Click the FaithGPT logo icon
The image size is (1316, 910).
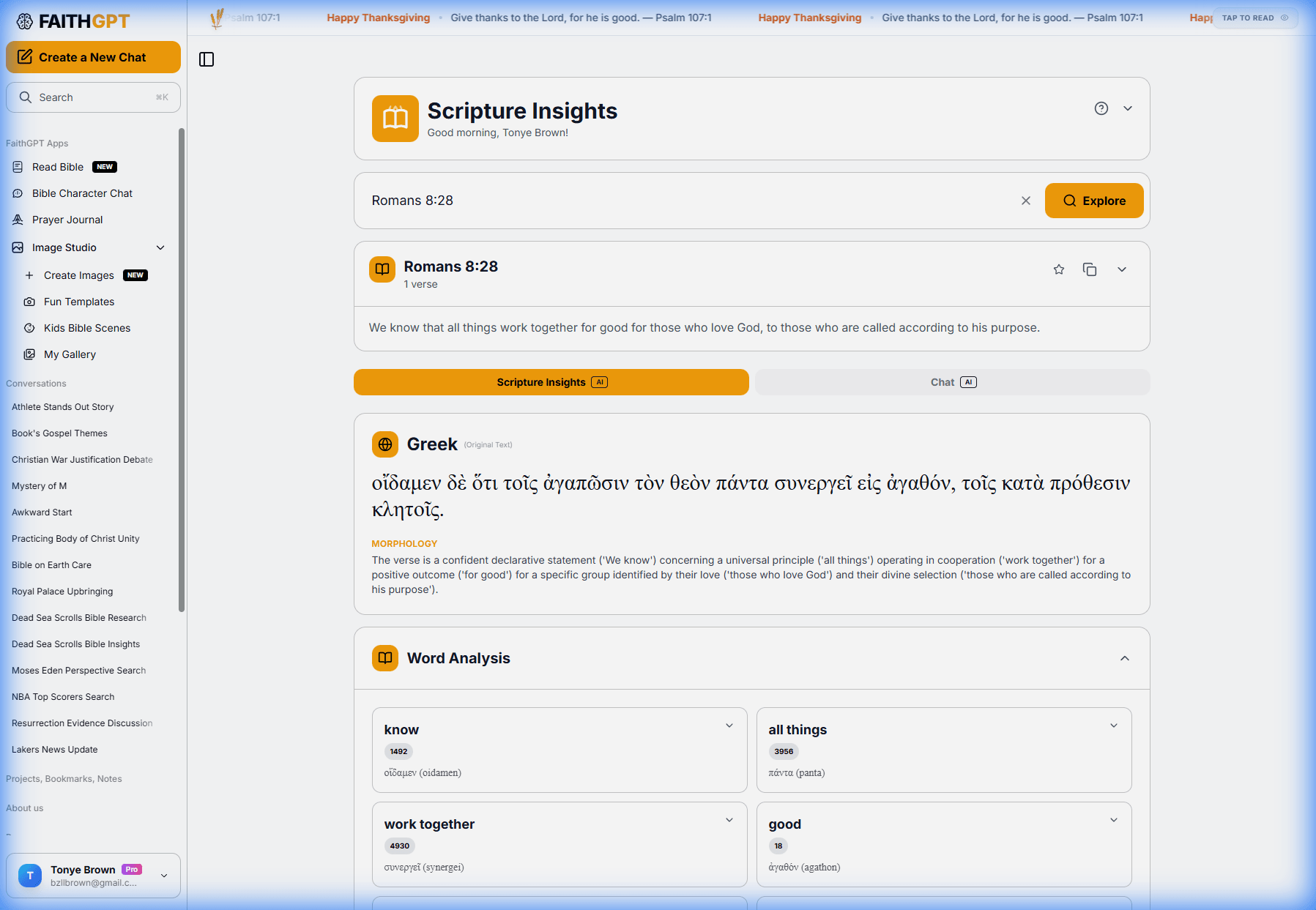25,21
